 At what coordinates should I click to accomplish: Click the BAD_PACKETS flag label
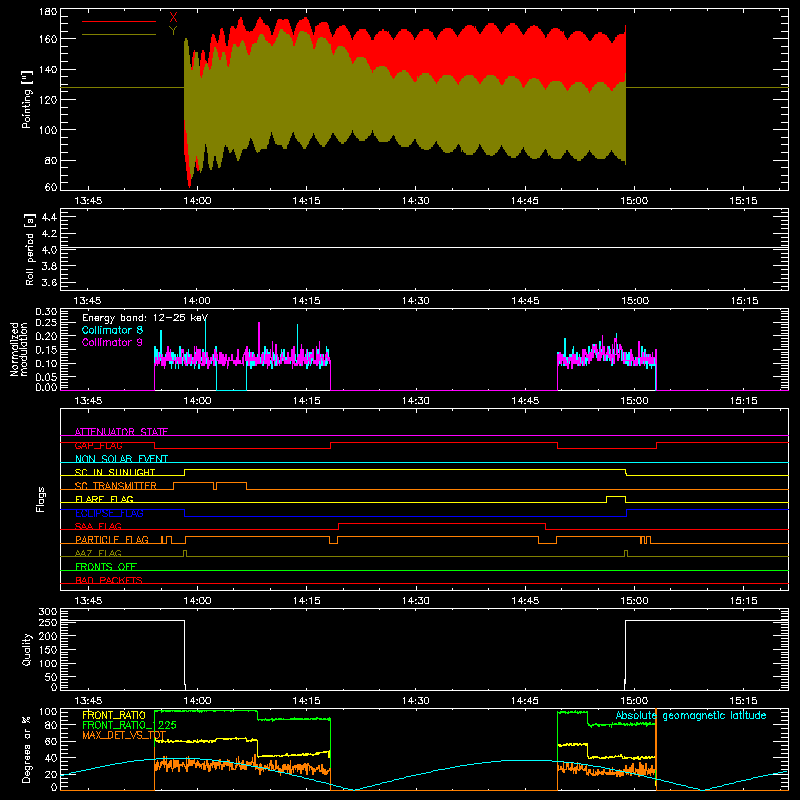pyautogui.click(x=109, y=580)
